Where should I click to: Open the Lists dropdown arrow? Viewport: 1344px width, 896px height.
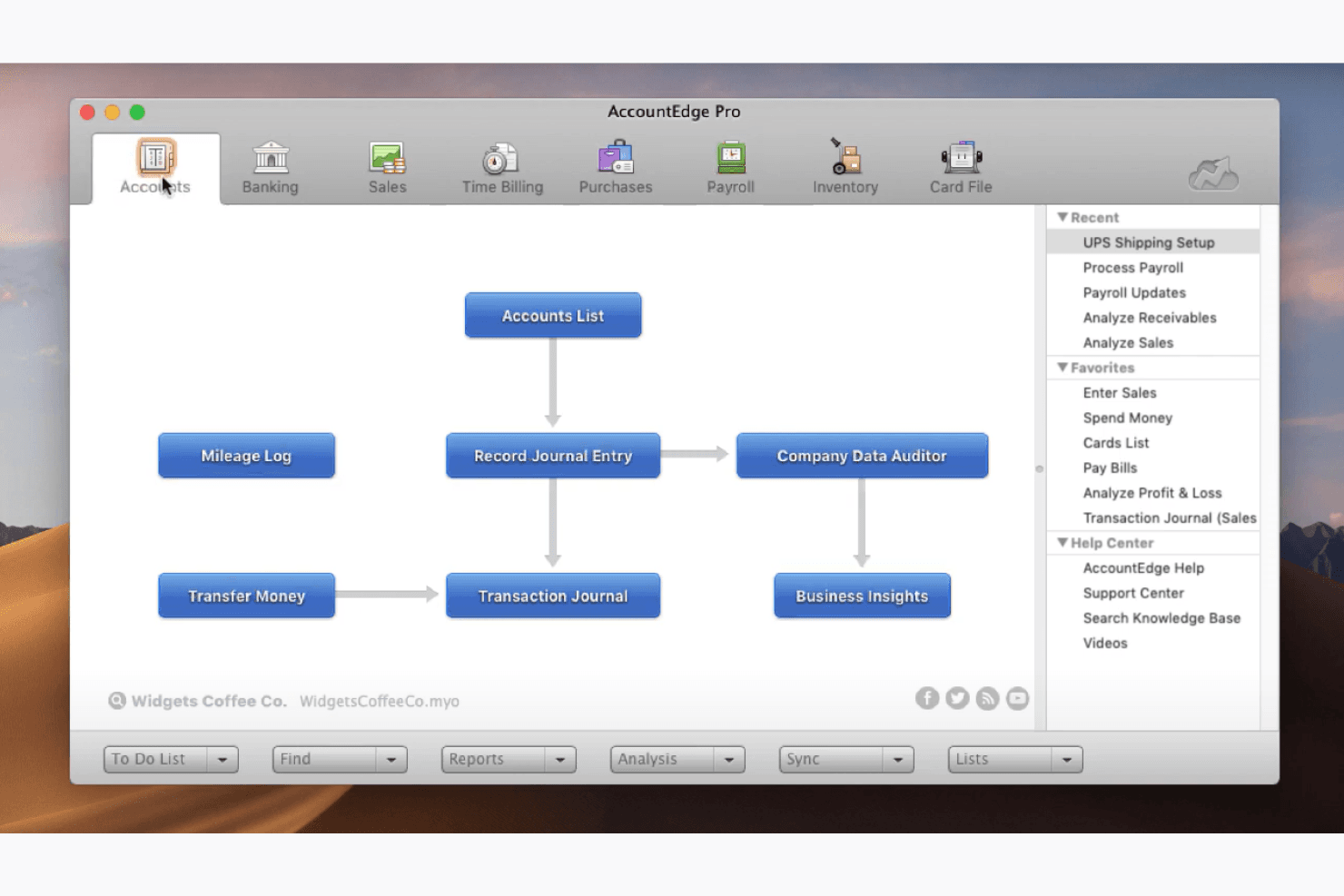pos(1067,759)
